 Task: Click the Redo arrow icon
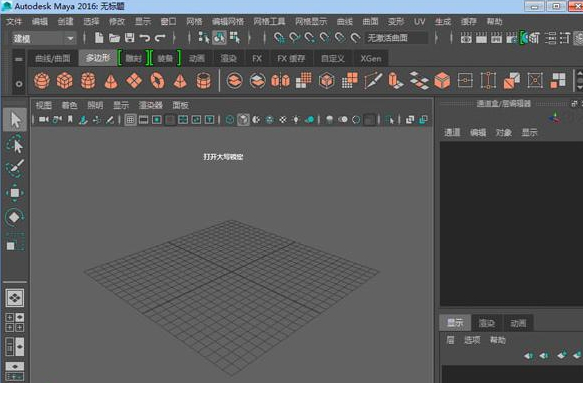(x=160, y=38)
